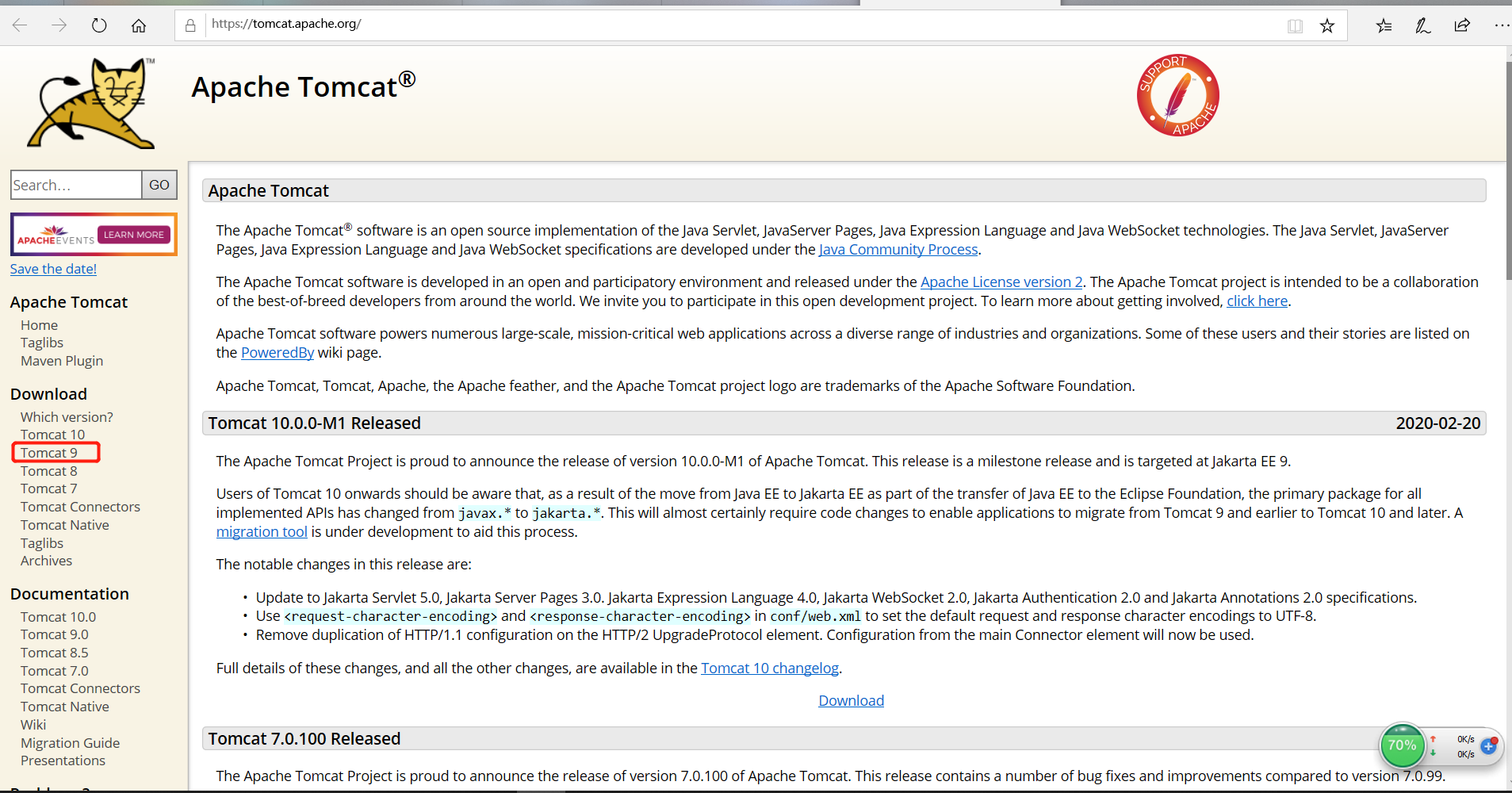1512x793 pixels.
Task: Open Which version? download page
Action: (x=67, y=417)
